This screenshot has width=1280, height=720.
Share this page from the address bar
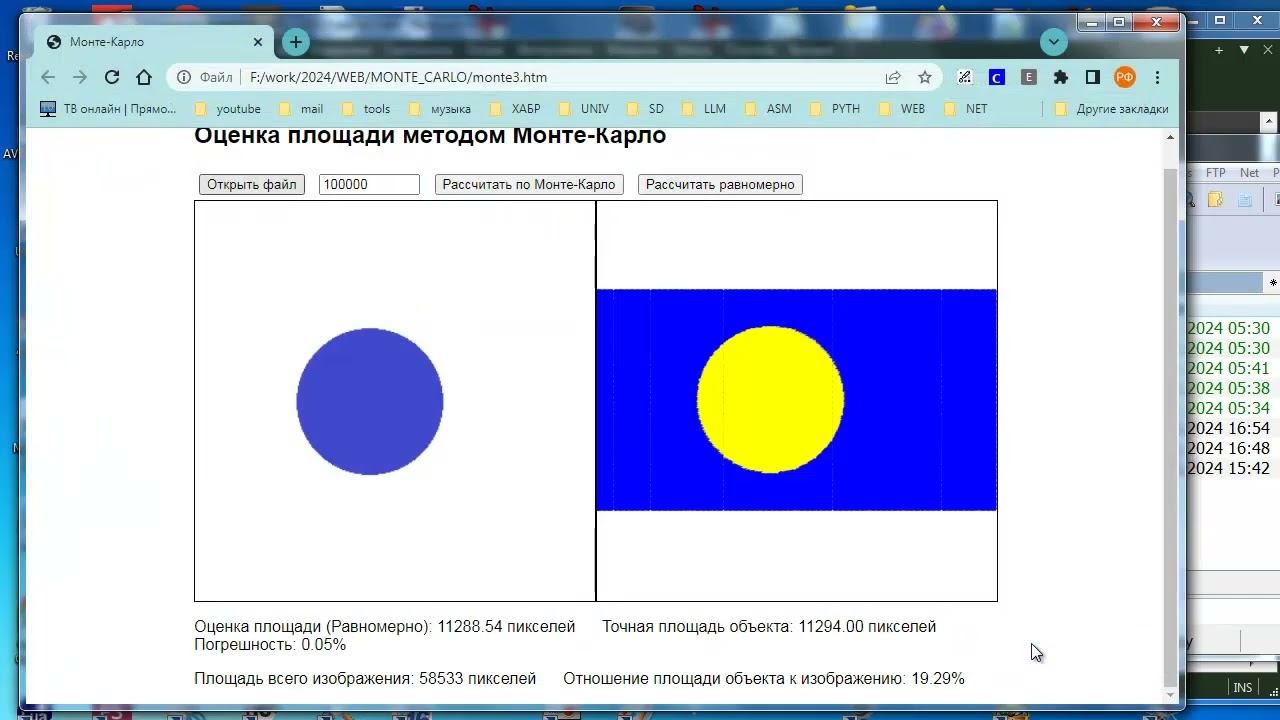[893, 77]
